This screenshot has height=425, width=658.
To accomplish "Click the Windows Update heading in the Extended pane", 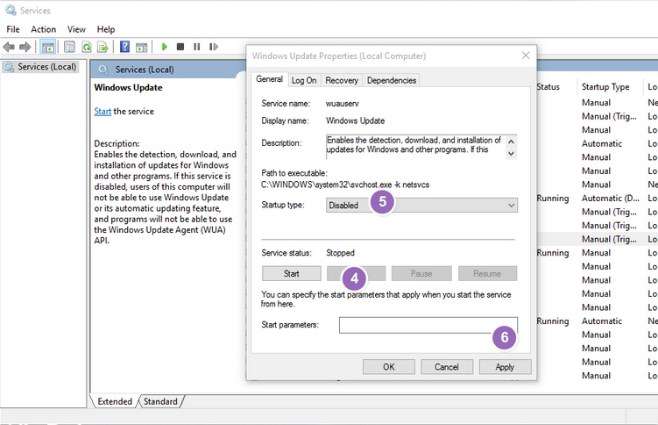I will point(128,88).
